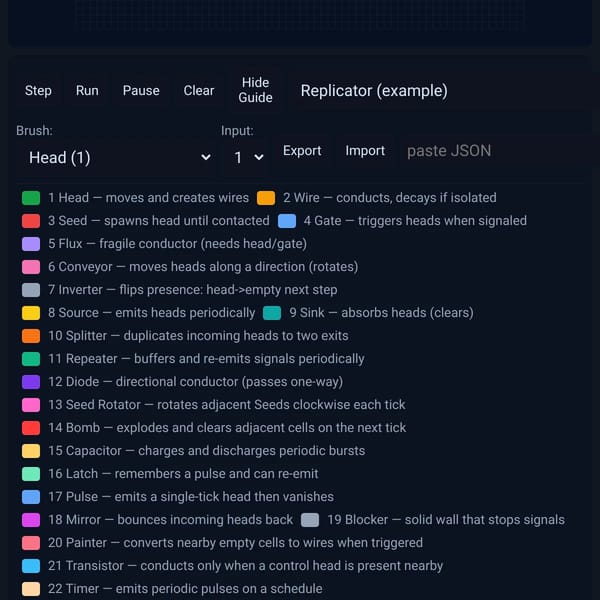Click the Import button

pos(365,151)
